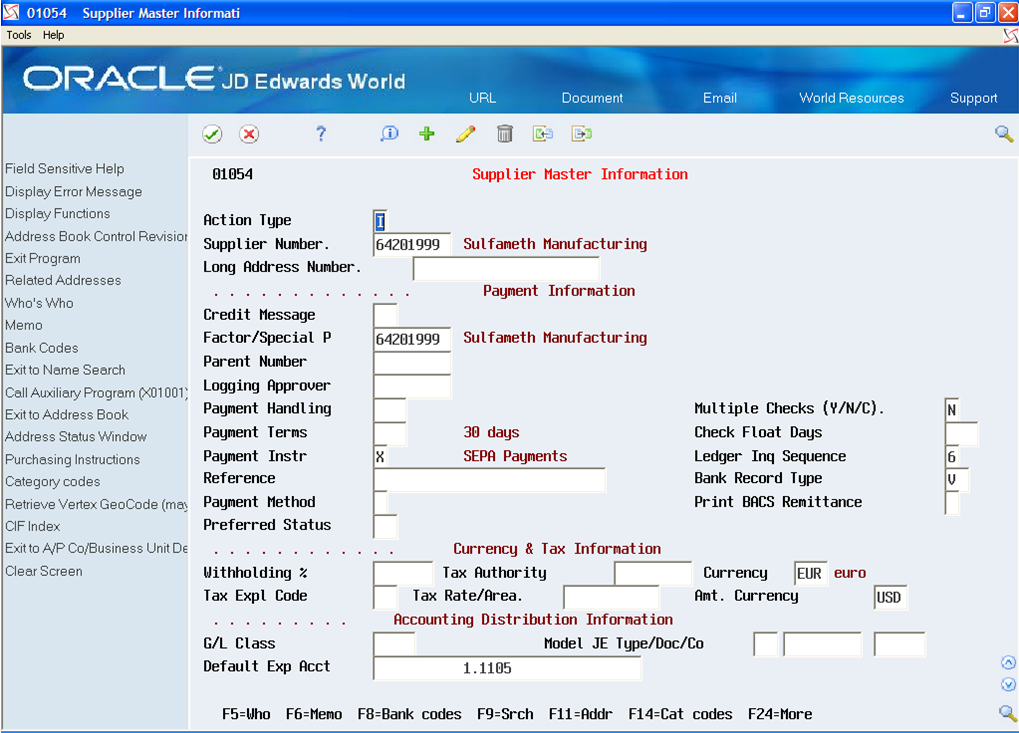Open World Resources link
1019x733 pixels.
(851, 98)
